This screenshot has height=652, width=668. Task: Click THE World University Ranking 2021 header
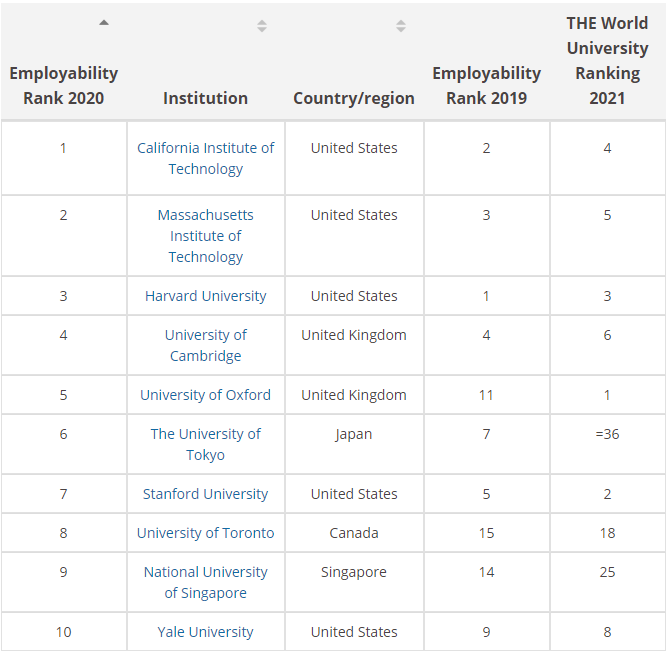click(x=608, y=61)
